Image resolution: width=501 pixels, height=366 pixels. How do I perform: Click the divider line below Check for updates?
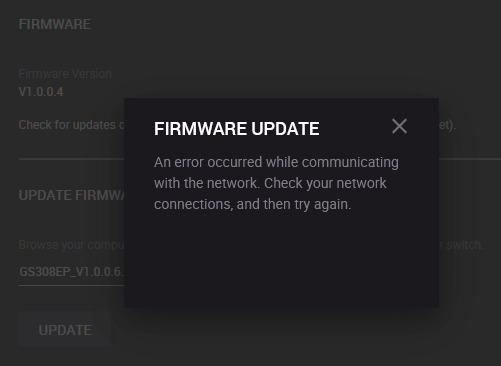(72, 159)
